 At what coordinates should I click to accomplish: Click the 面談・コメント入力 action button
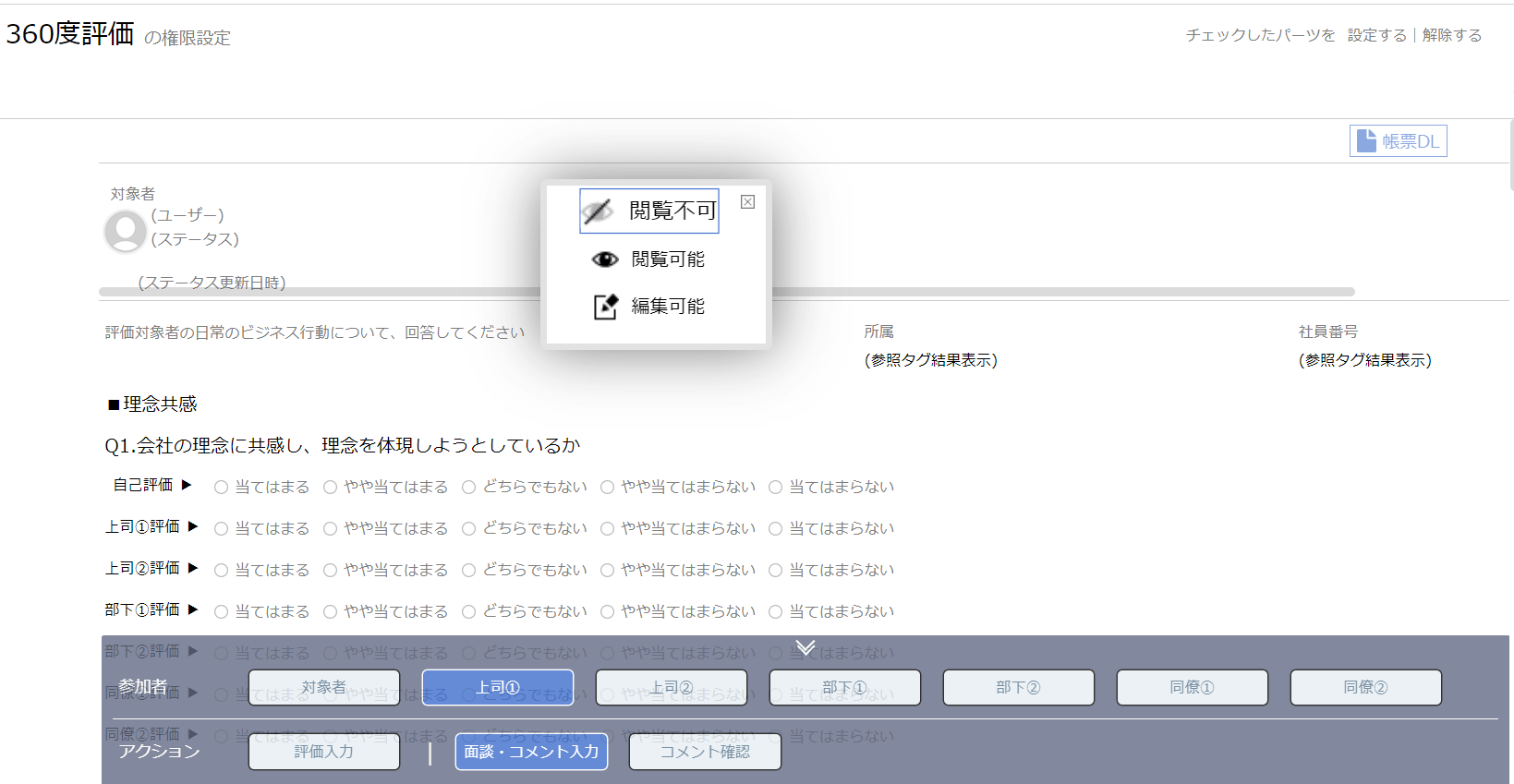pyautogui.click(x=531, y=752)
